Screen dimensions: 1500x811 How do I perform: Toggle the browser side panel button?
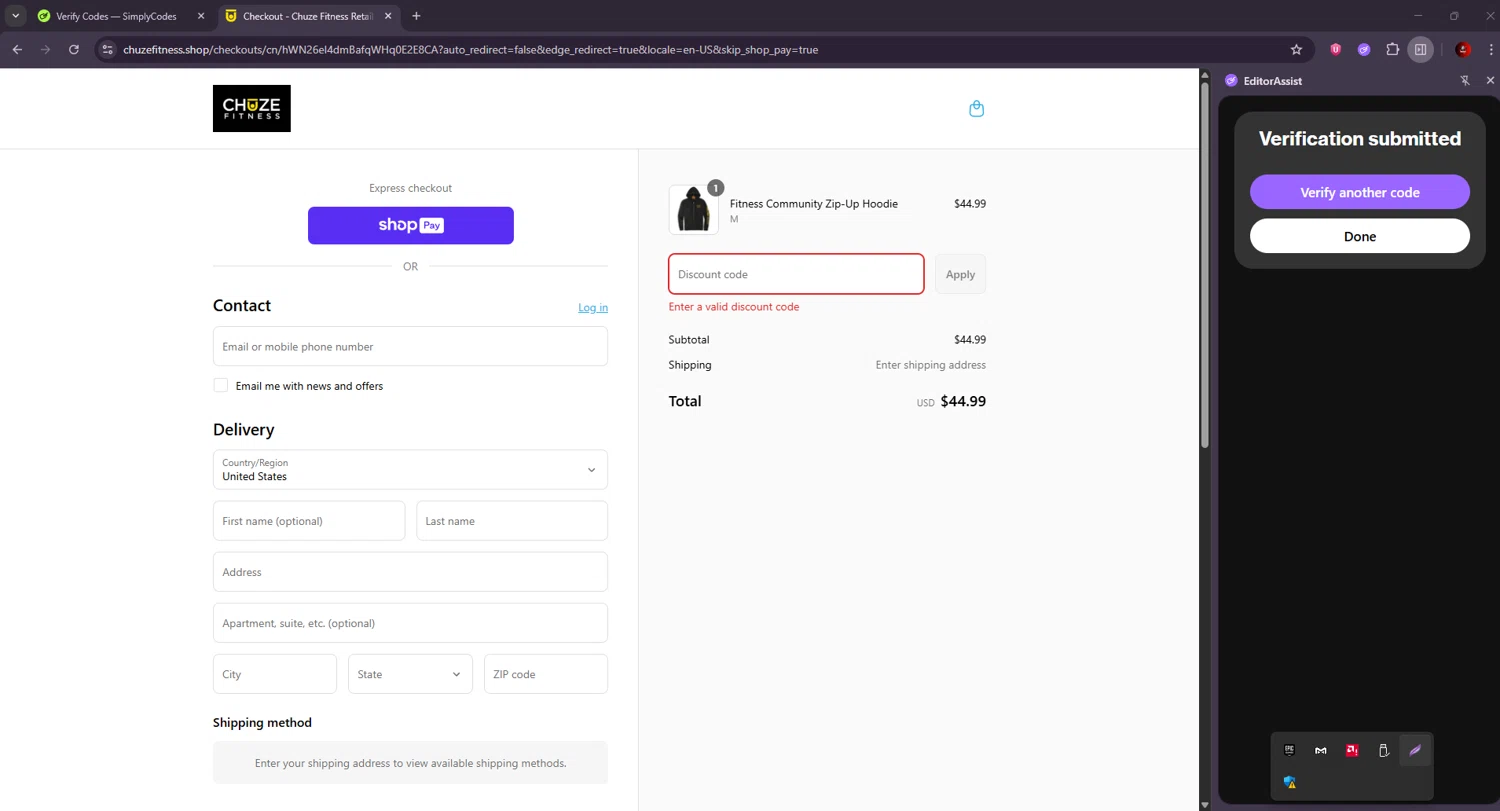1420,49
